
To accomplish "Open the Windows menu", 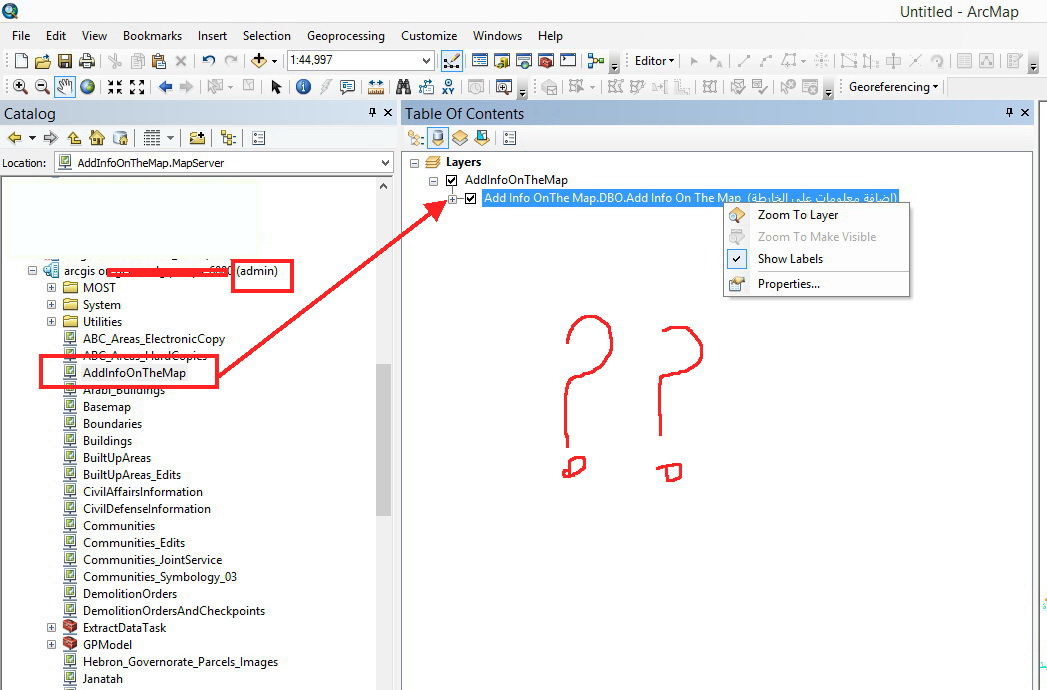I will [497, 36].
